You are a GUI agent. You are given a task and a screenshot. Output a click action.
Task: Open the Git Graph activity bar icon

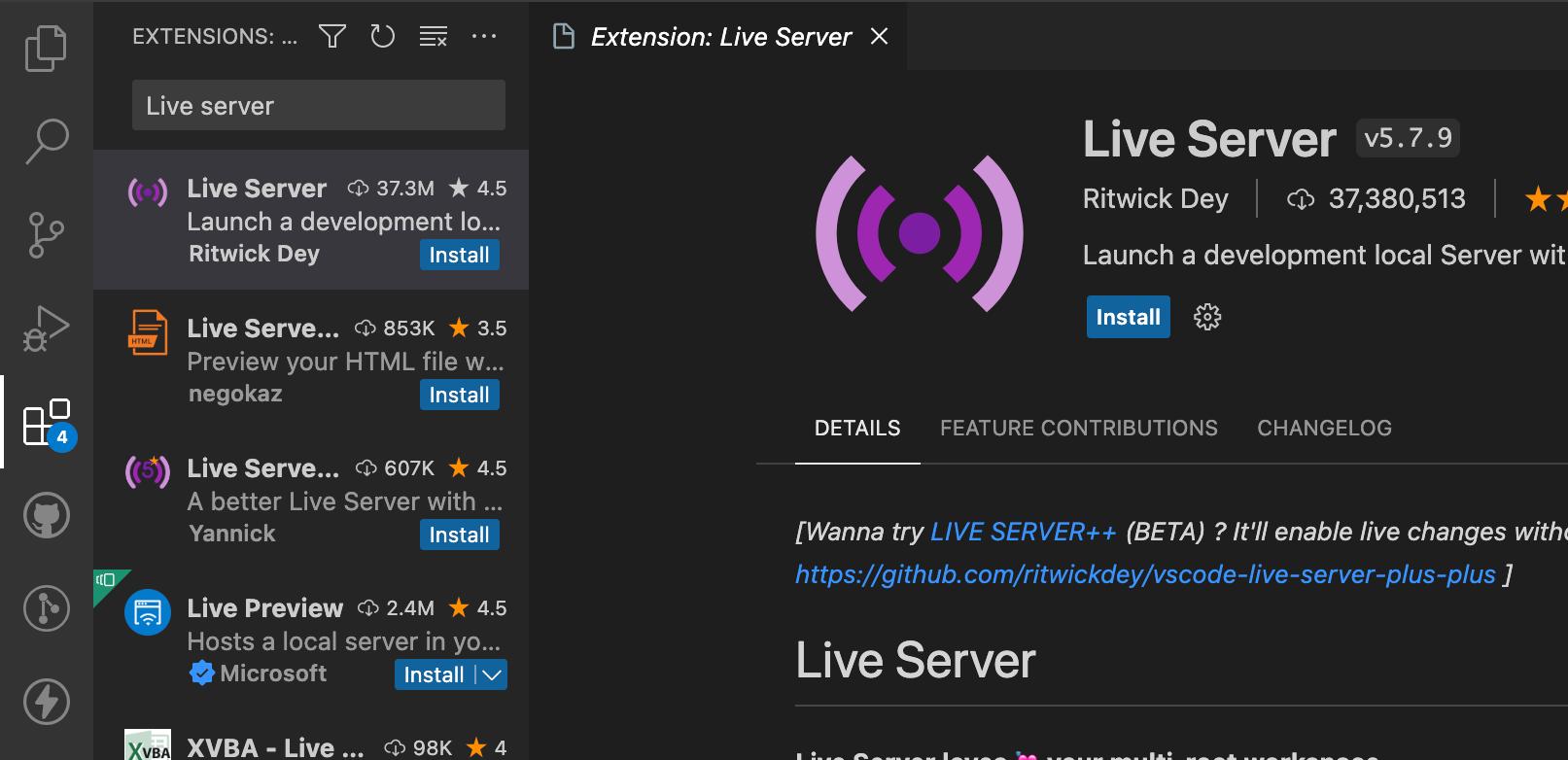pos(47,608)
